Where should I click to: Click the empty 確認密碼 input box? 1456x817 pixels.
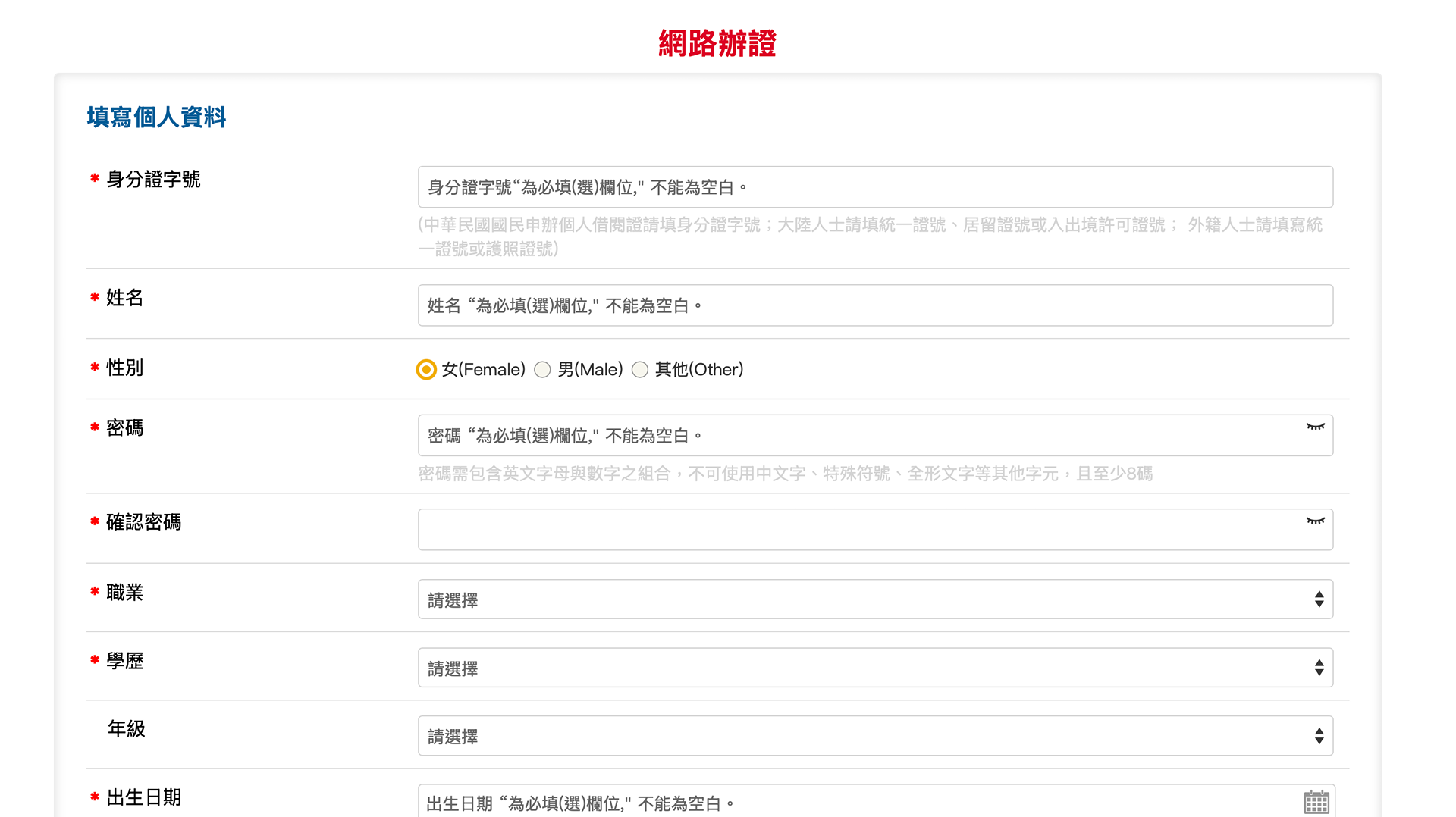point(857,530)
